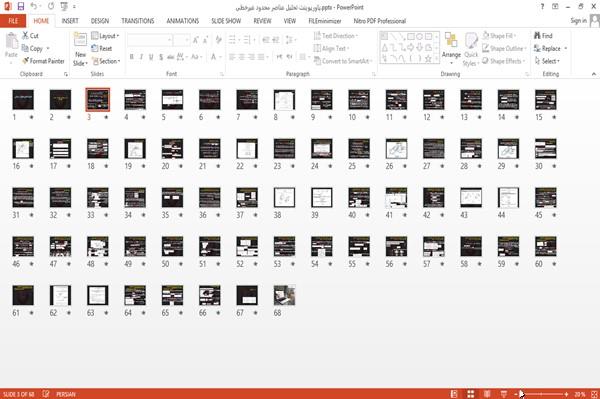
Task: Switch to ANIMATIONS tab
Action: 183,21
